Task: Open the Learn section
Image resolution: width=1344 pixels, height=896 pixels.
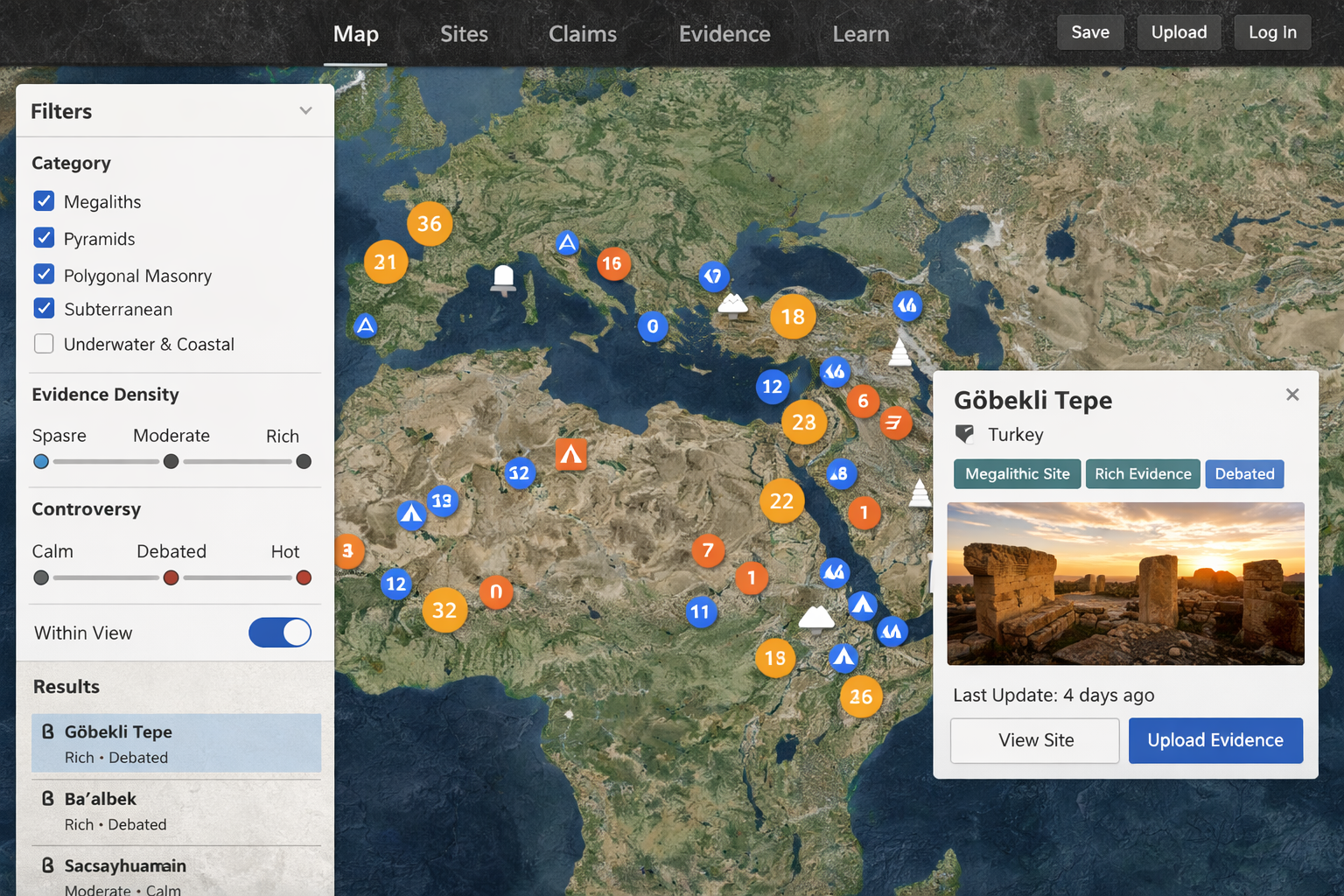Action: point(860,34)
